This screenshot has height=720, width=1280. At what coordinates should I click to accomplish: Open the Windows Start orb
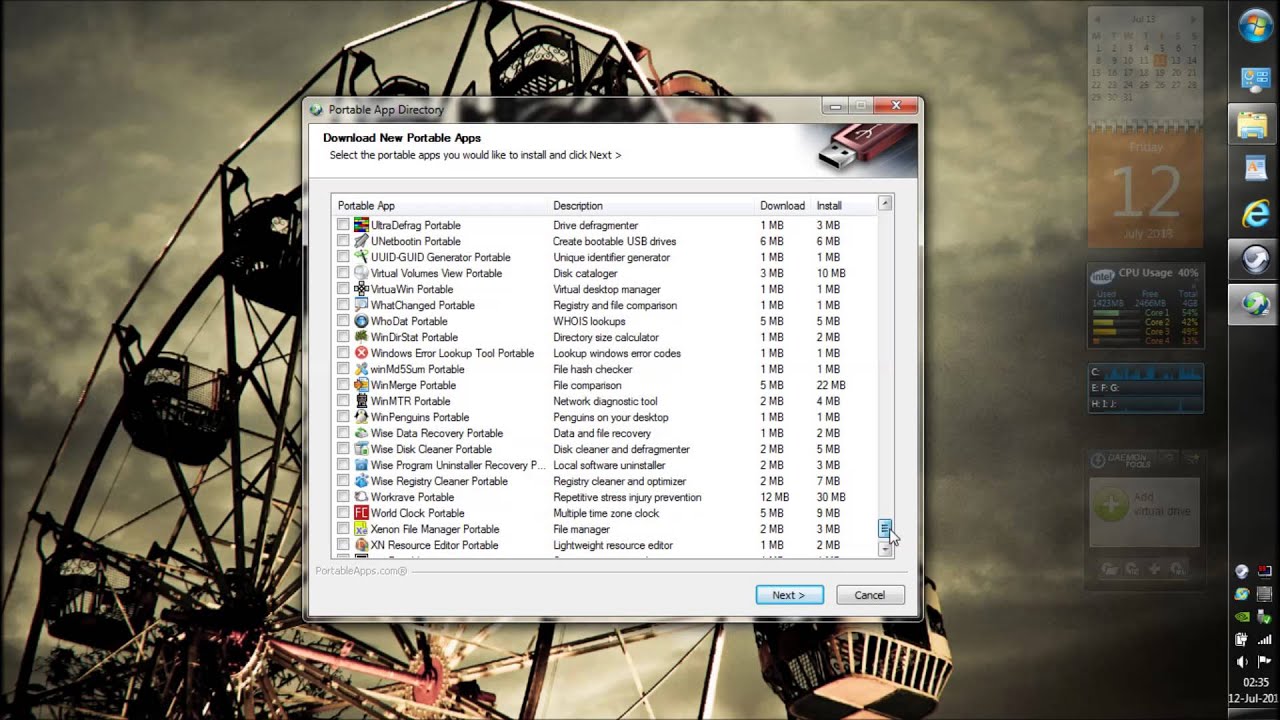click(x=1255, y=26)
